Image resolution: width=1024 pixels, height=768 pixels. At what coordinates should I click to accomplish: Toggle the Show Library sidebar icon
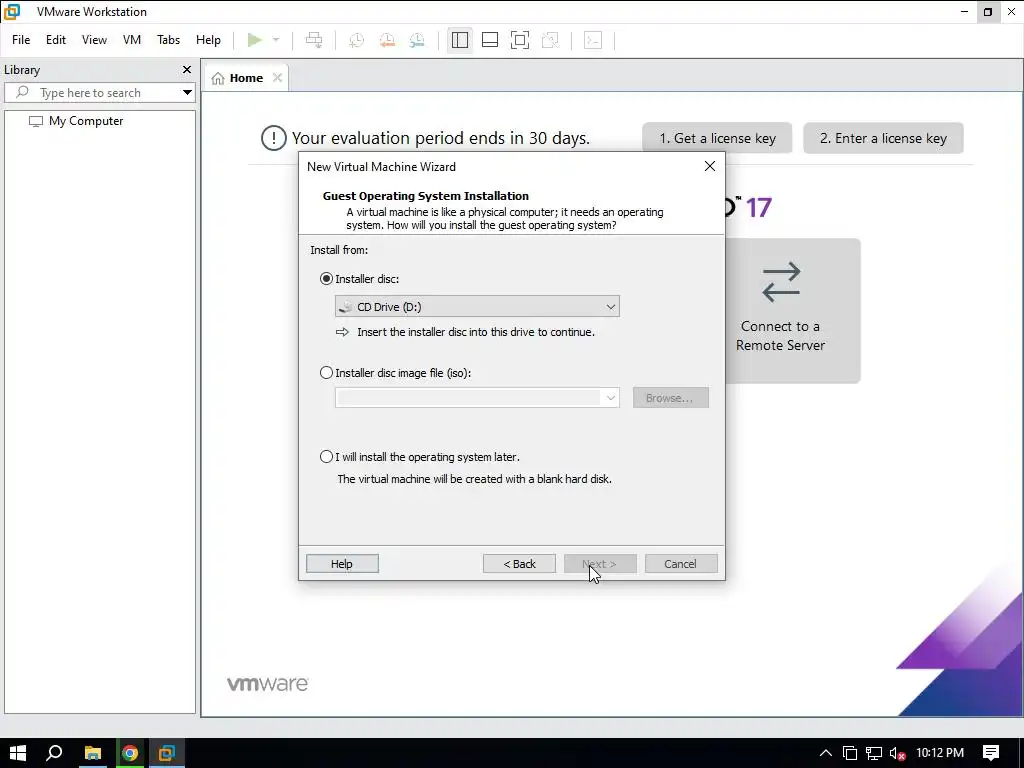[460, 40]
